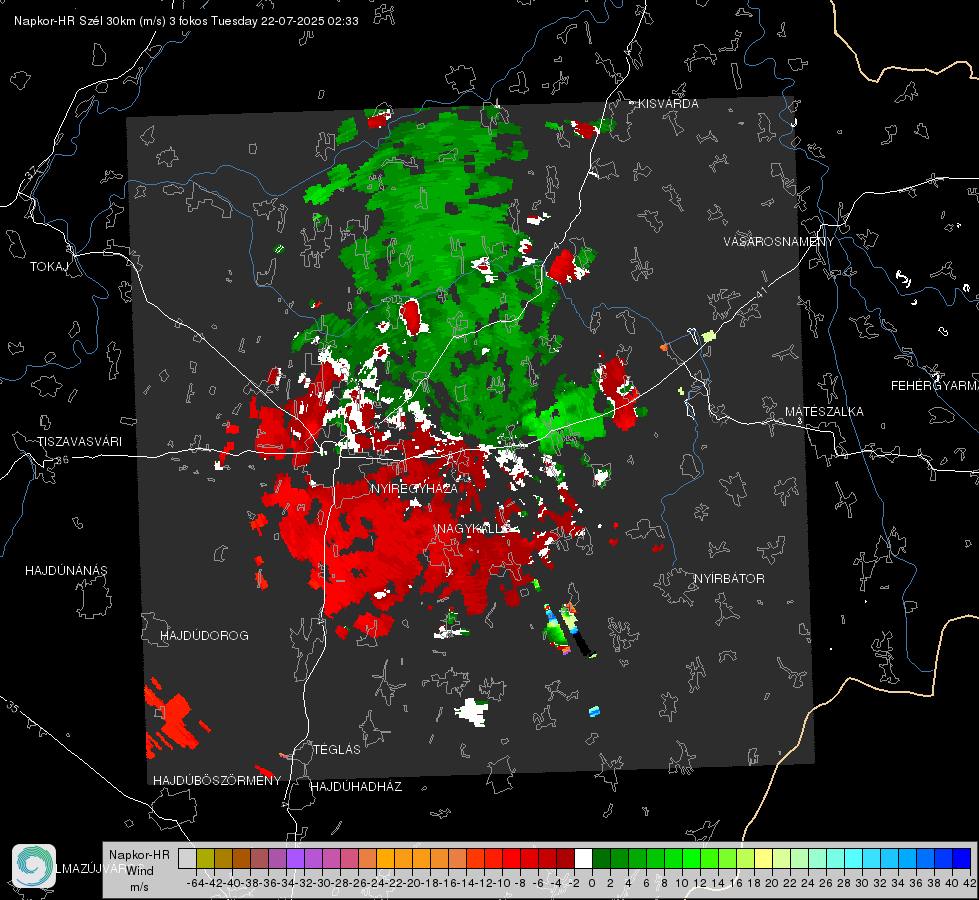Click the TOKAJ city label

click(49, 267)
